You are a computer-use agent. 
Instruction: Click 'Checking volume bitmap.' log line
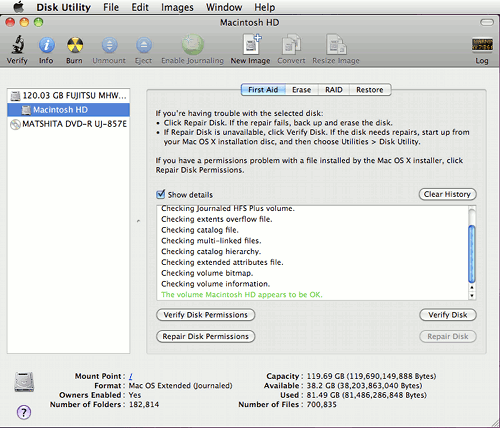[x=207, y=273]
